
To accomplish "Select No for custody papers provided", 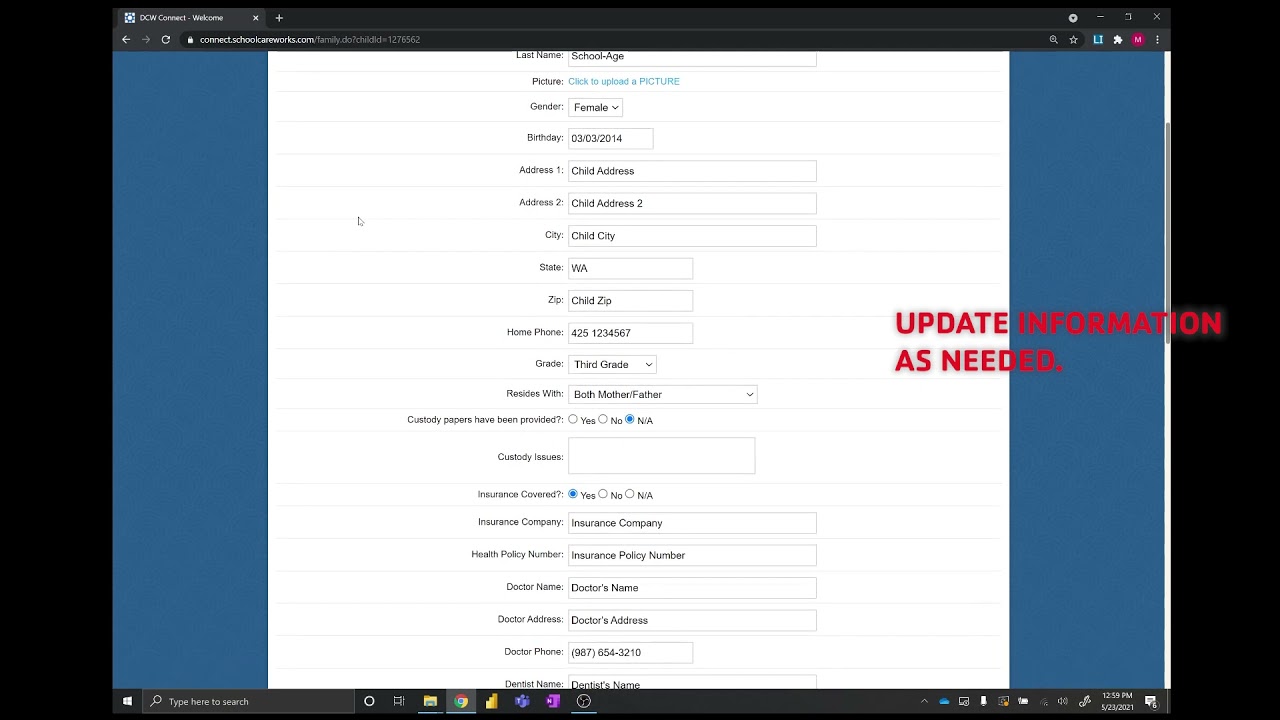I will 603,420.
